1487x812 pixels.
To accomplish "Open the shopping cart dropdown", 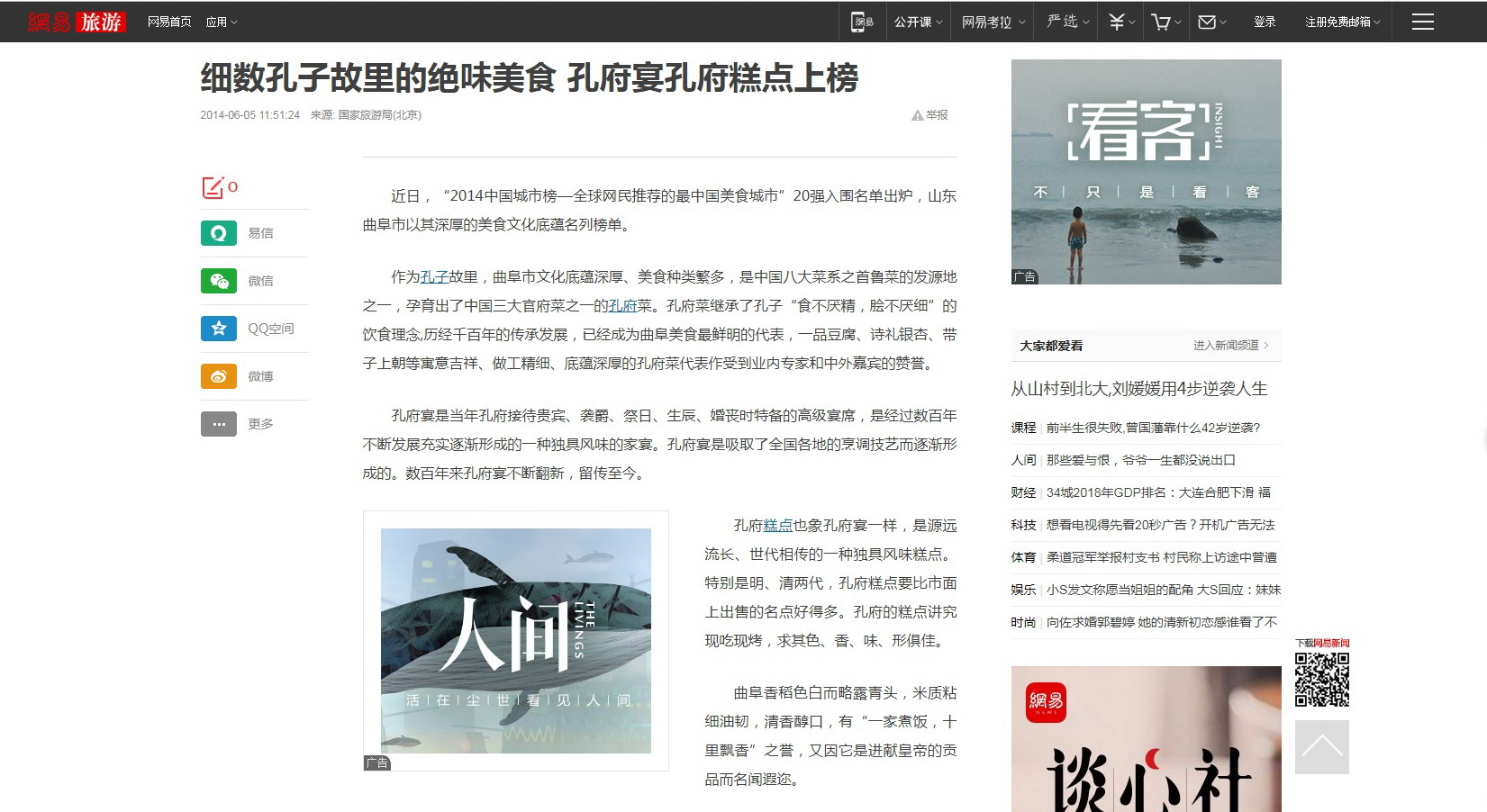I will [x=1165, y=22].
